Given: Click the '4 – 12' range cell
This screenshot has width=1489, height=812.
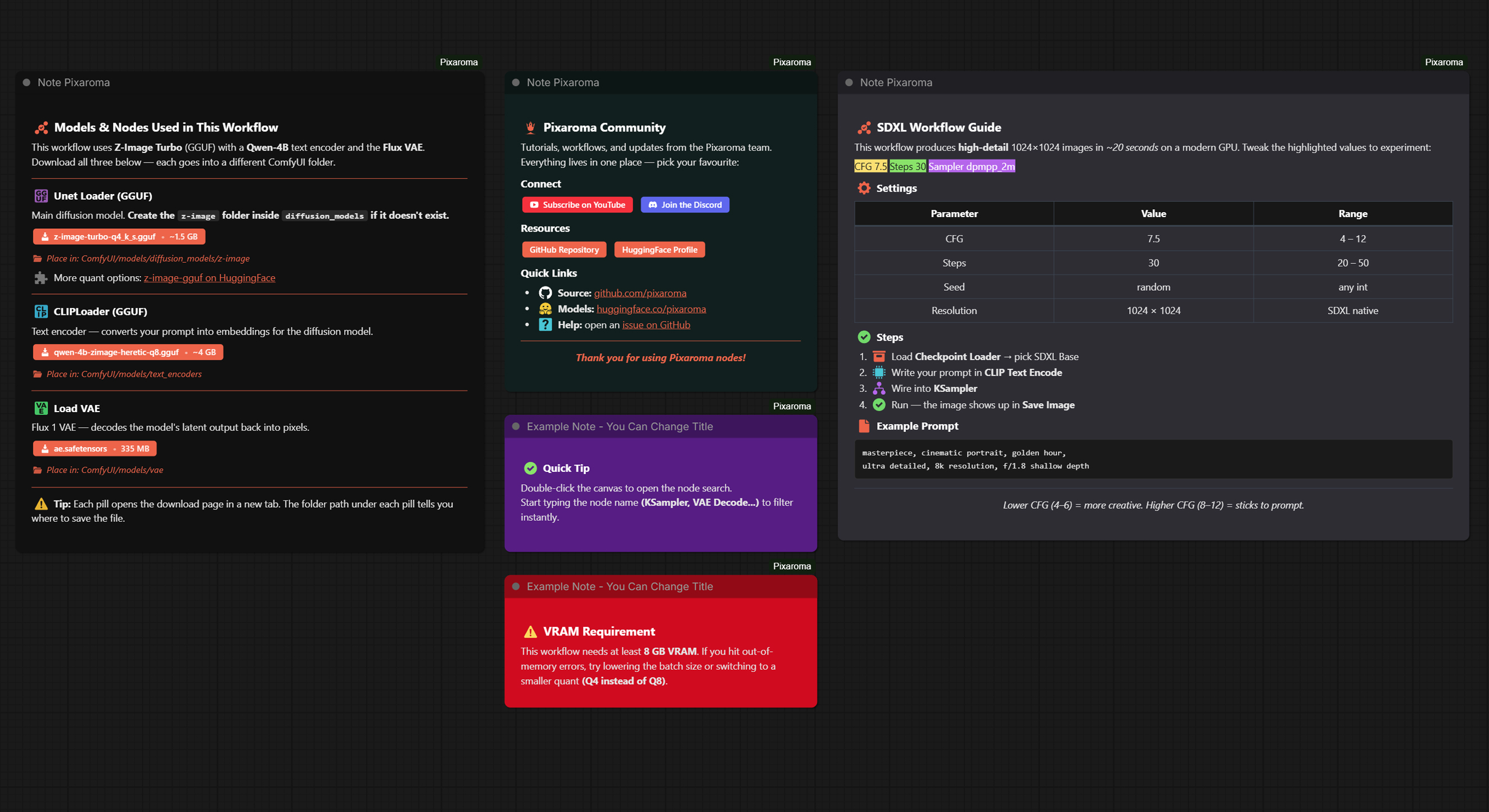Looking at the screenshot, I should (1352, 238).
